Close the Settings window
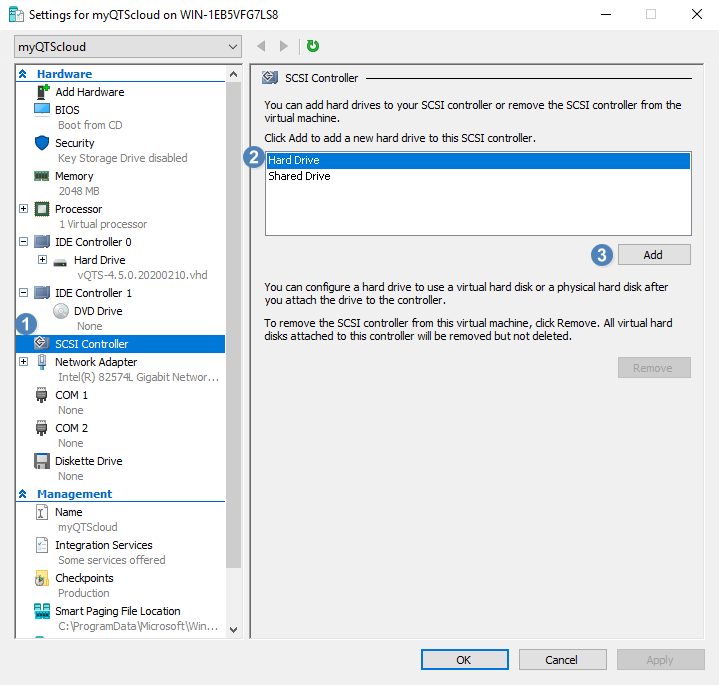 pyautogui.click(x=697, y=14)
